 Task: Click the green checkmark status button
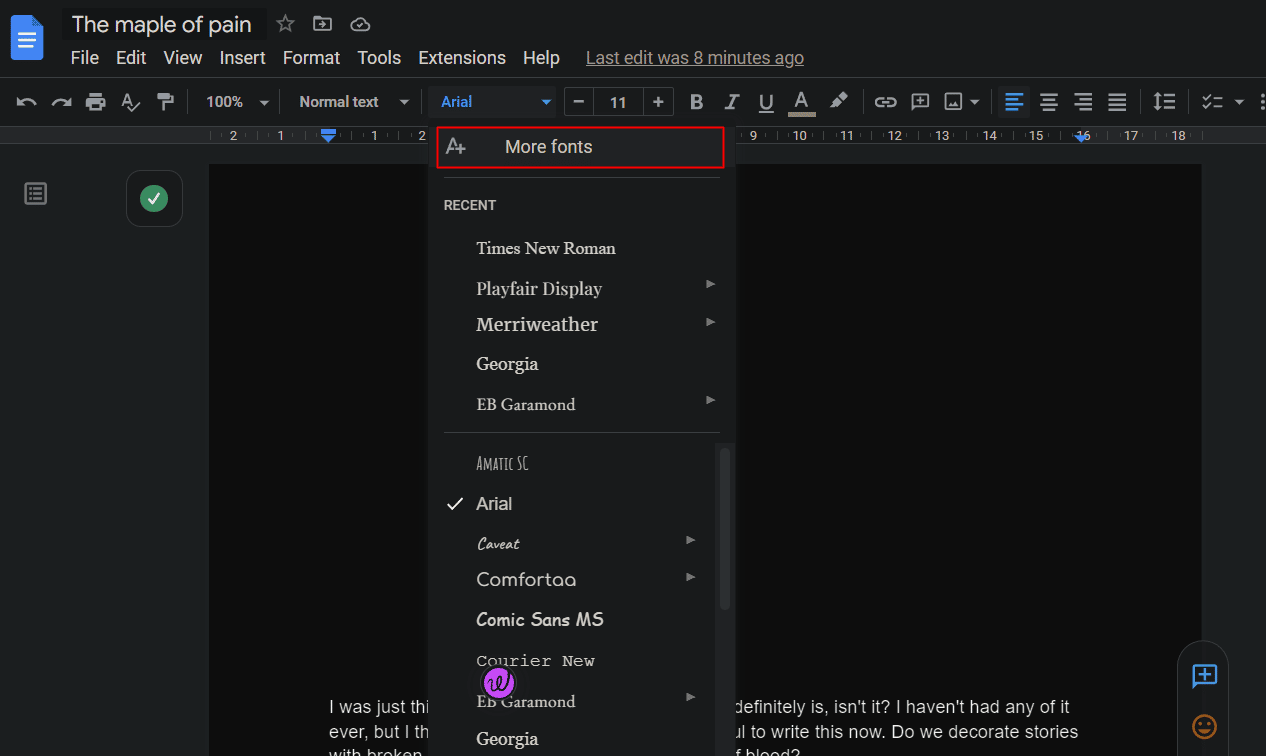(x=154, y=199)
